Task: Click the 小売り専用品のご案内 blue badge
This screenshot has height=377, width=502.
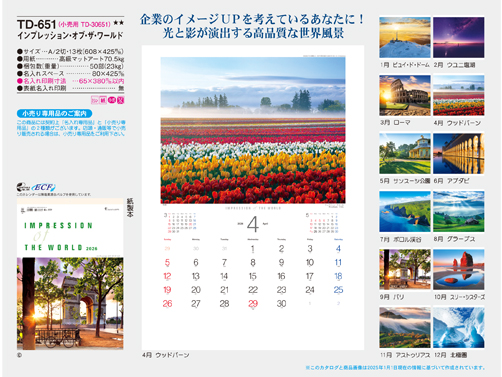Action: coord(54,113)
